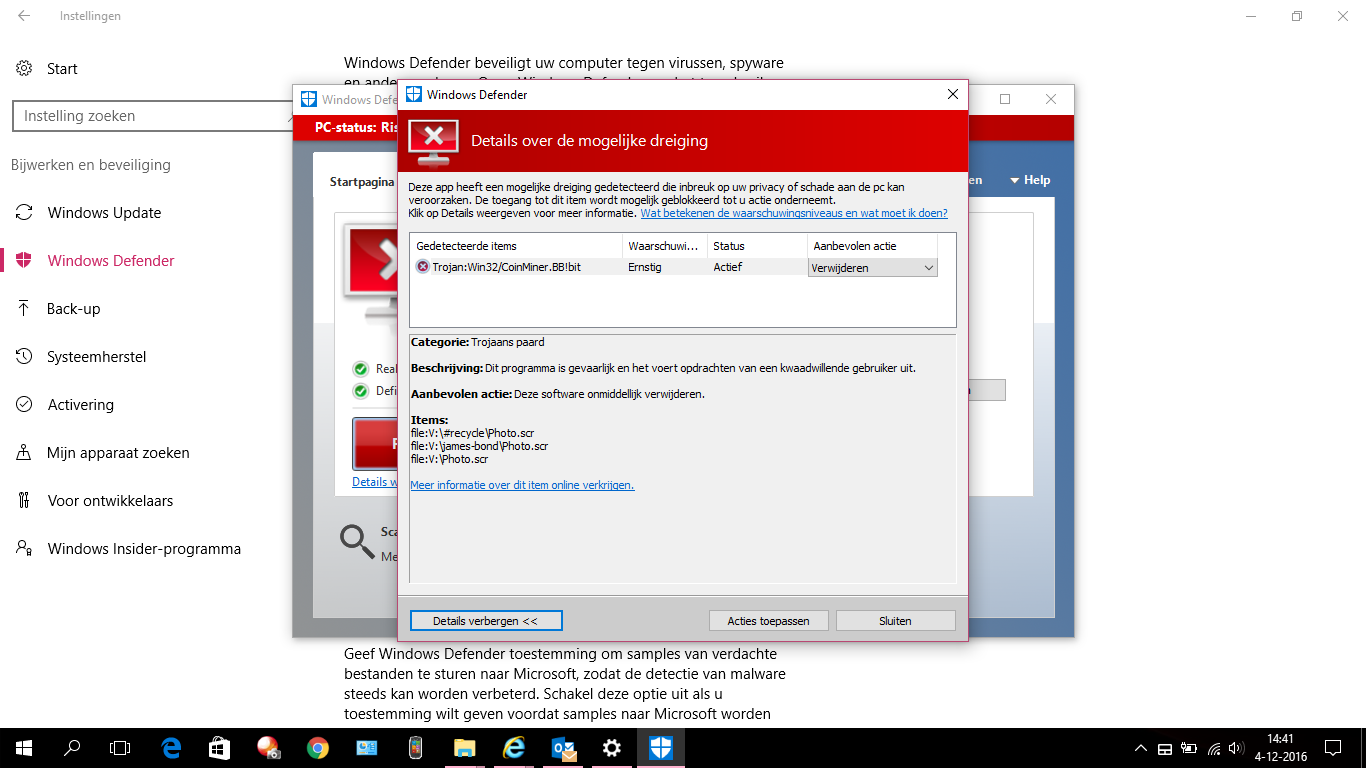Open Task View from the taskbar

(x=120, y=747)
